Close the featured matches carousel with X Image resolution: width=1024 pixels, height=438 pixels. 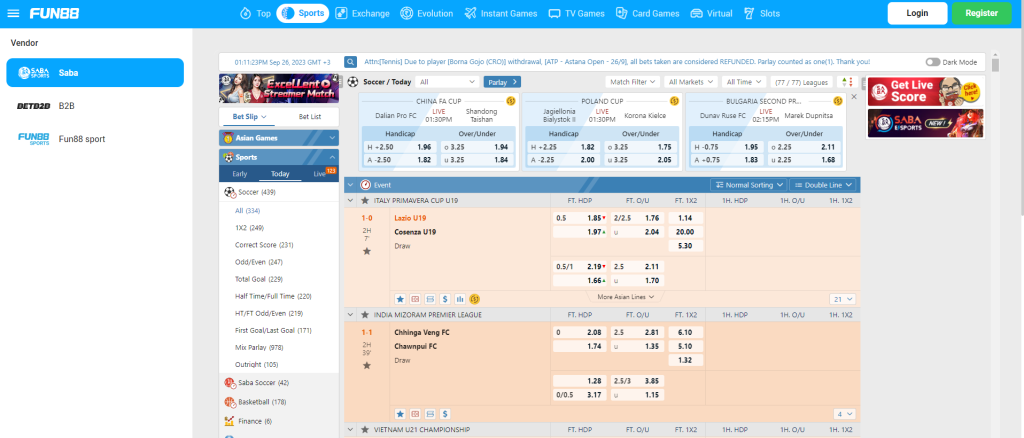[853, 98]
